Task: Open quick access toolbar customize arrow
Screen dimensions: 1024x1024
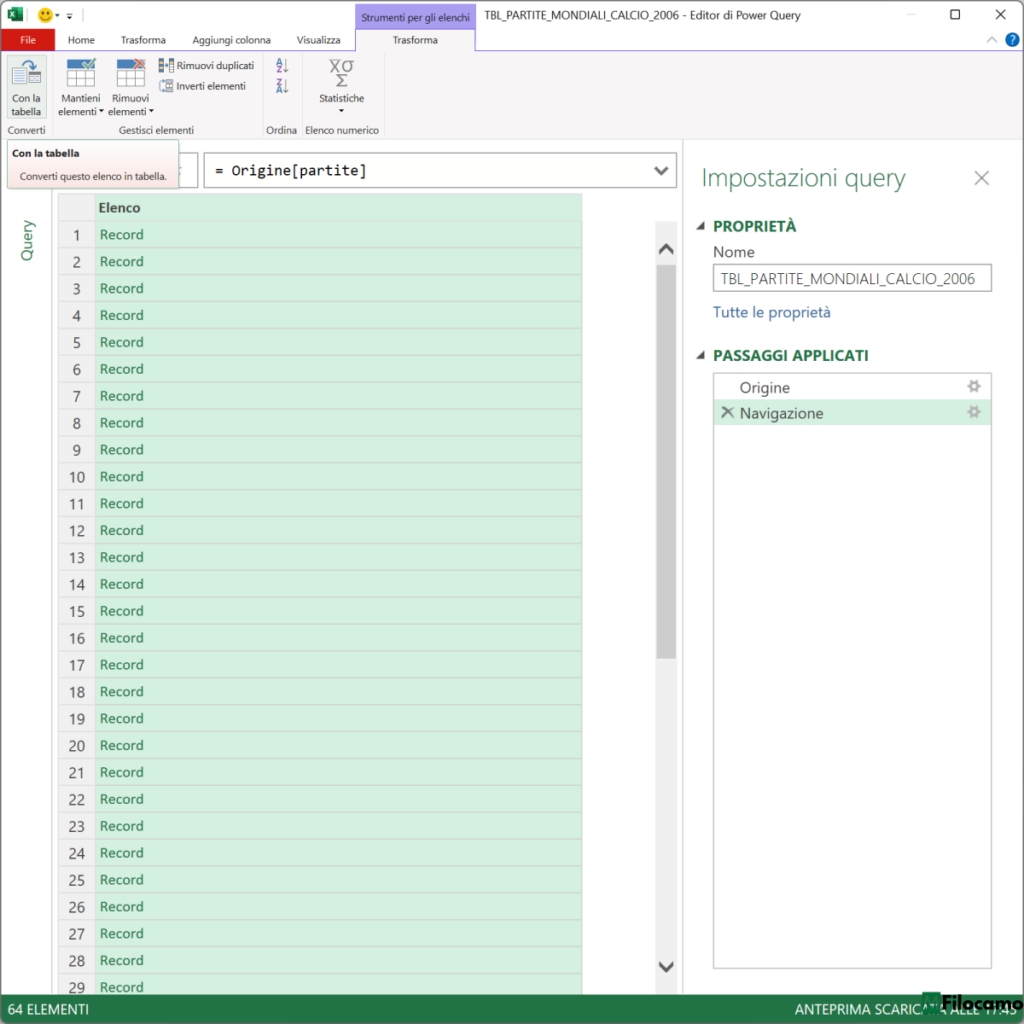Action: [69, 16]
